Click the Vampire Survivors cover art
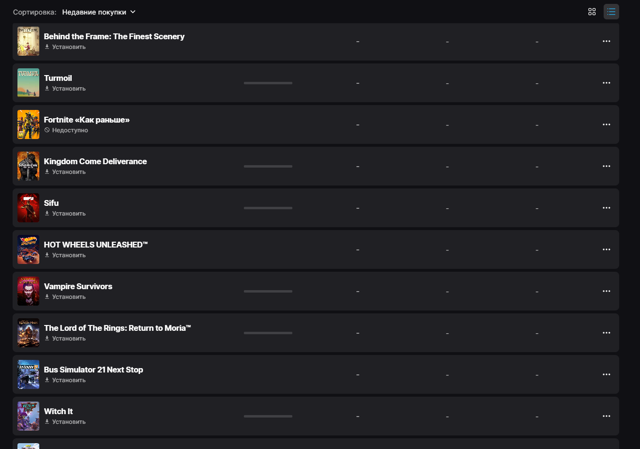640x449 pixels. click(x=28, y=291)
